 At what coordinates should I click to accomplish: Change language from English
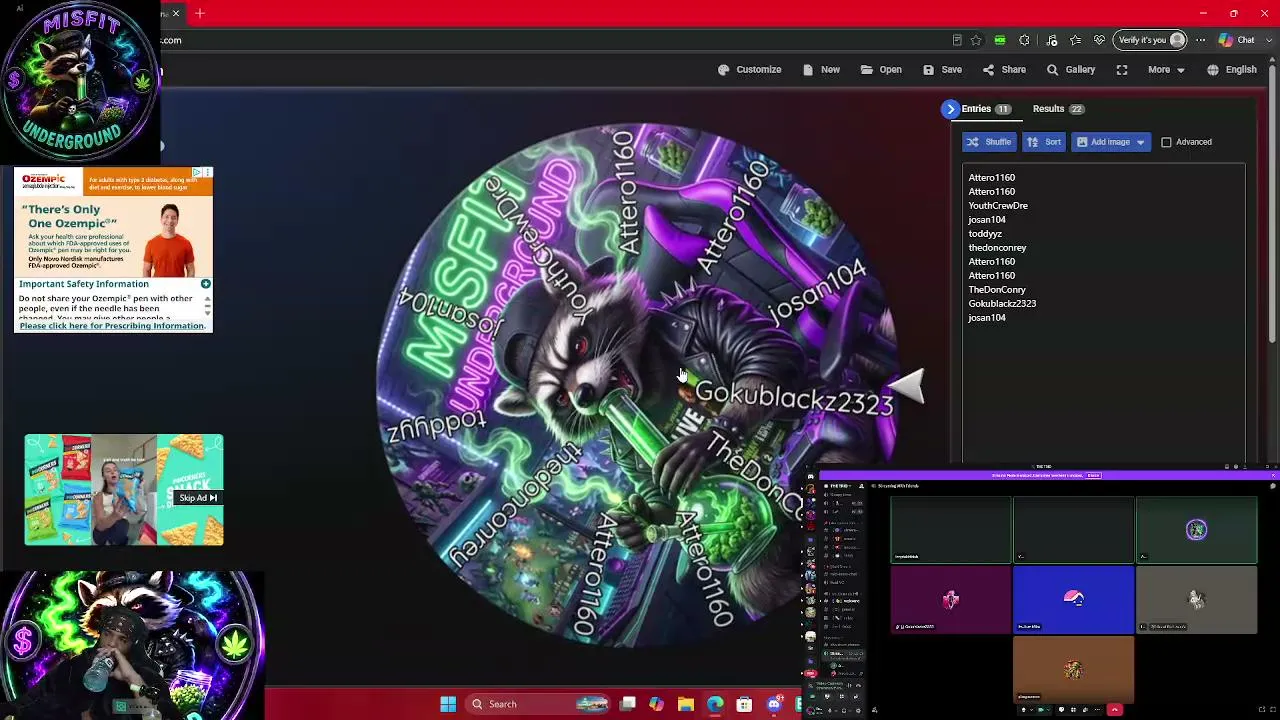[1231, 70]
